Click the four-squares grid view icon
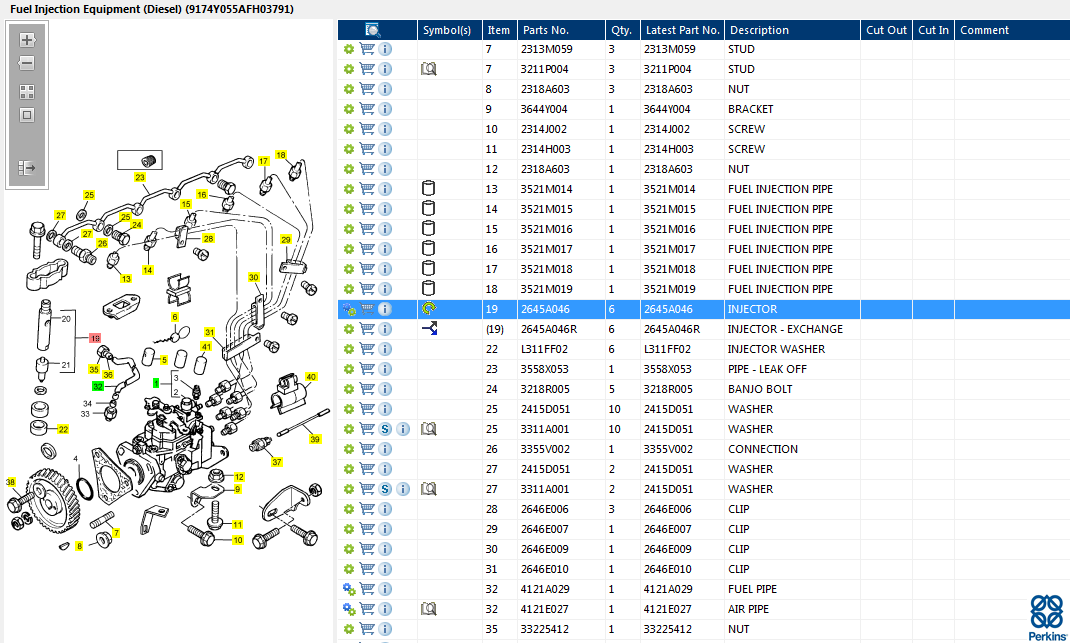 click(27, 91)
